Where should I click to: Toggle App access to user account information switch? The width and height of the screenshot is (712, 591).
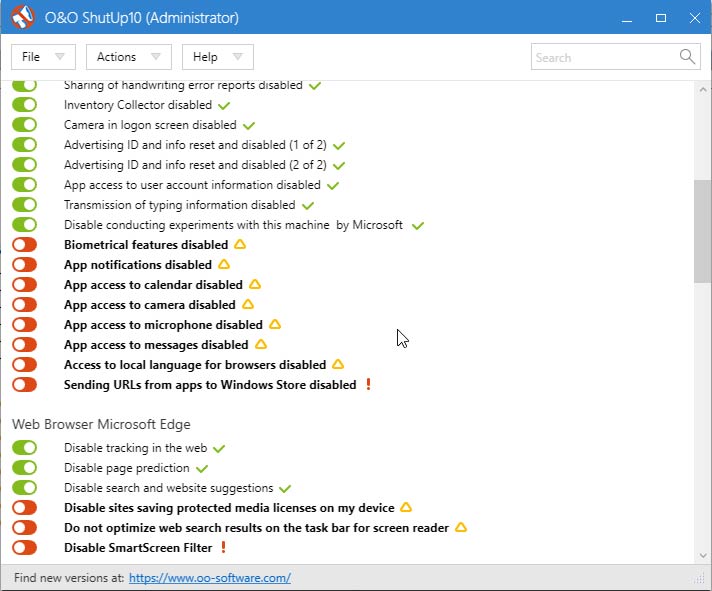tap(25, 185)
